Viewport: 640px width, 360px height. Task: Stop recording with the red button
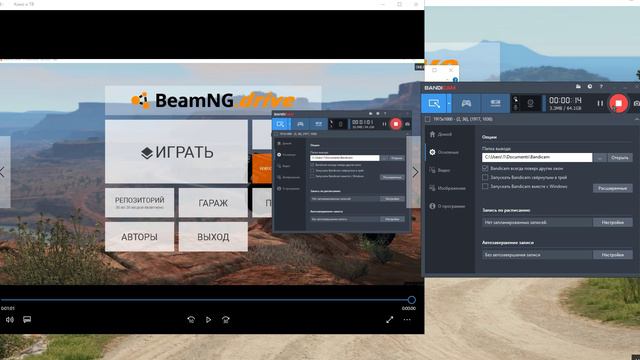[618, 103]
